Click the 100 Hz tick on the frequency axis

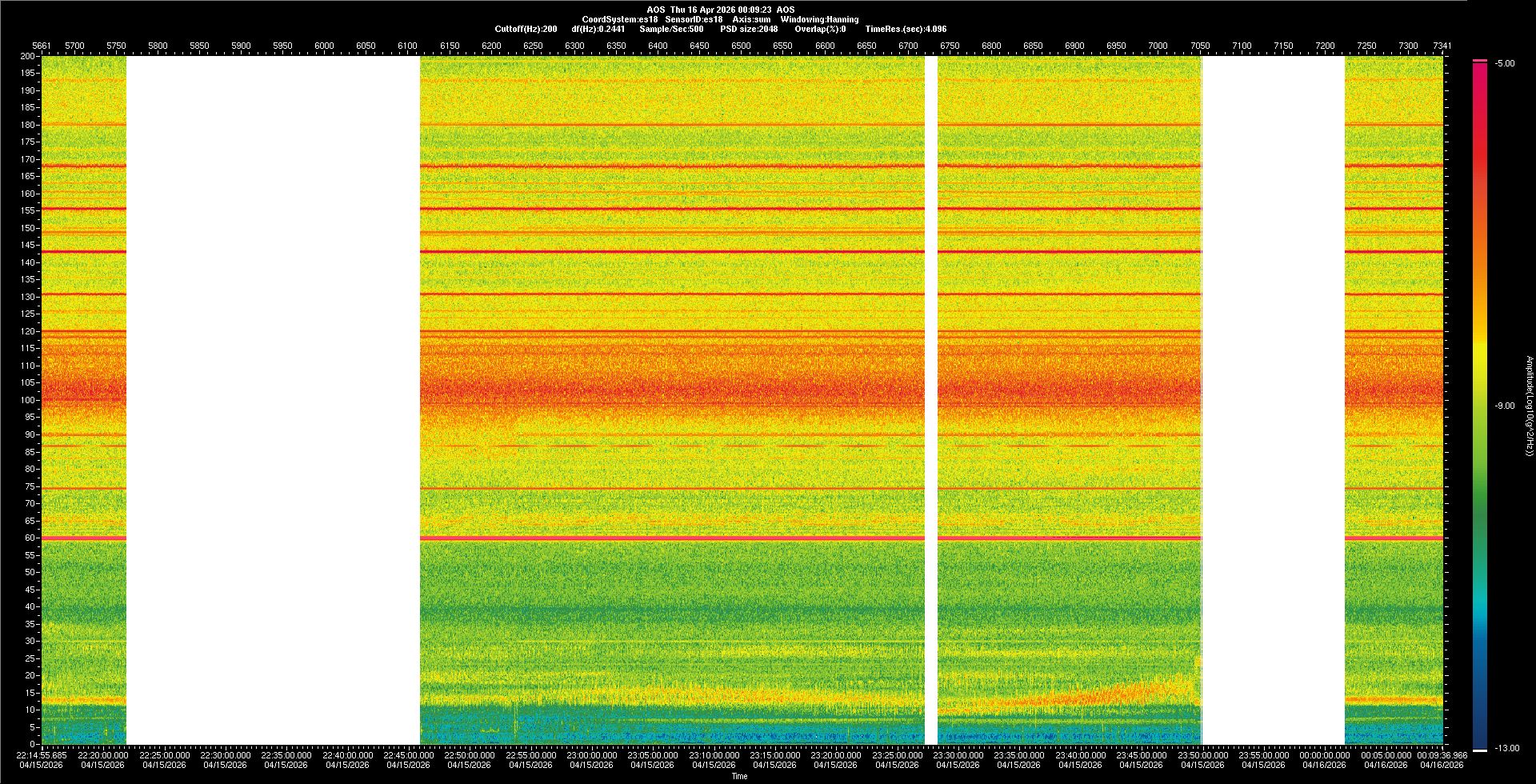pos(27,400)
